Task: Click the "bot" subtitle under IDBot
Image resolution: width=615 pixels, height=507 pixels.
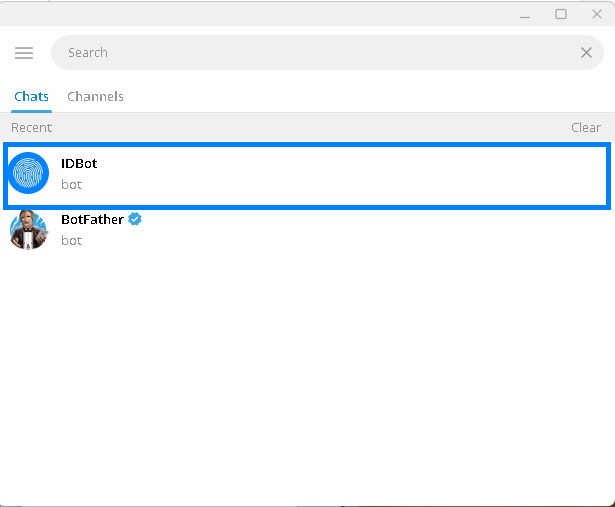Action: [x=71, y=185]
